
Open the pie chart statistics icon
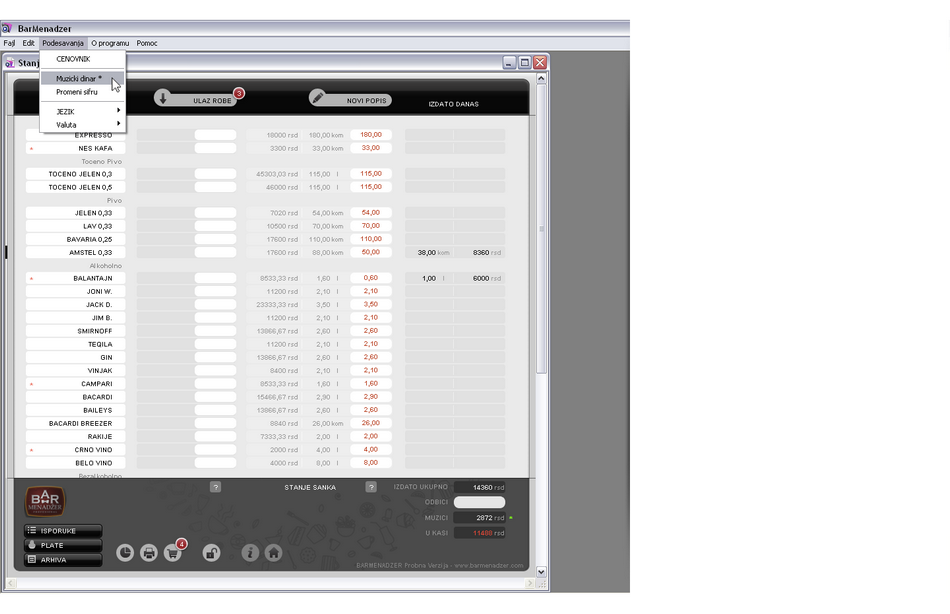(125, 553)
